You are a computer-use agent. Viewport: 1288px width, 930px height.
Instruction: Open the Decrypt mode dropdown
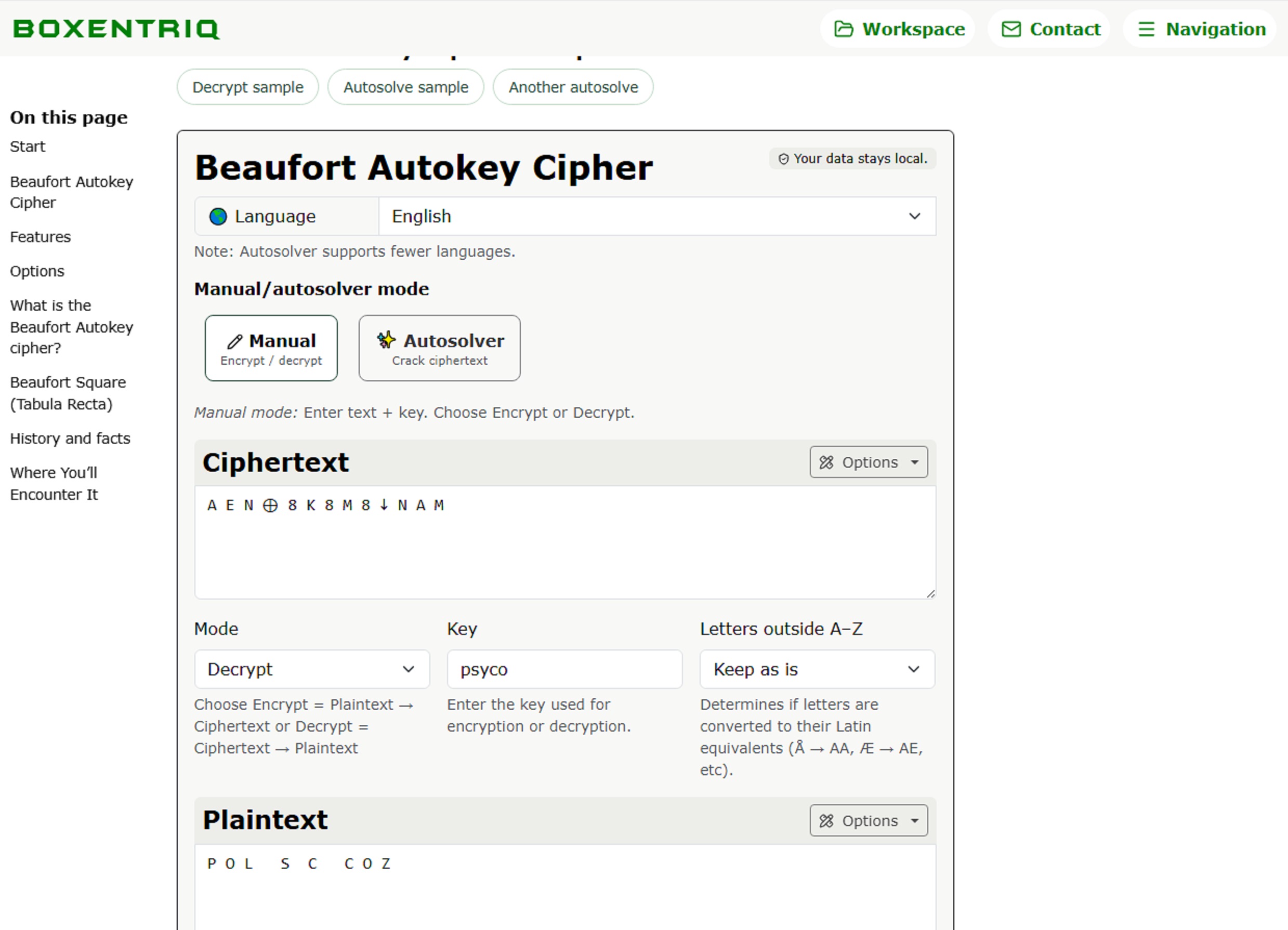click(x=311, y=669)
